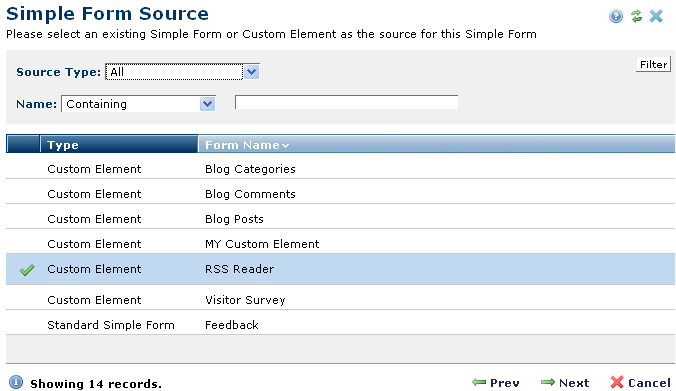This screenshot has height=391, width=676.
Task: Click the green refresh arrows icon
Action: tap(636, 16)
